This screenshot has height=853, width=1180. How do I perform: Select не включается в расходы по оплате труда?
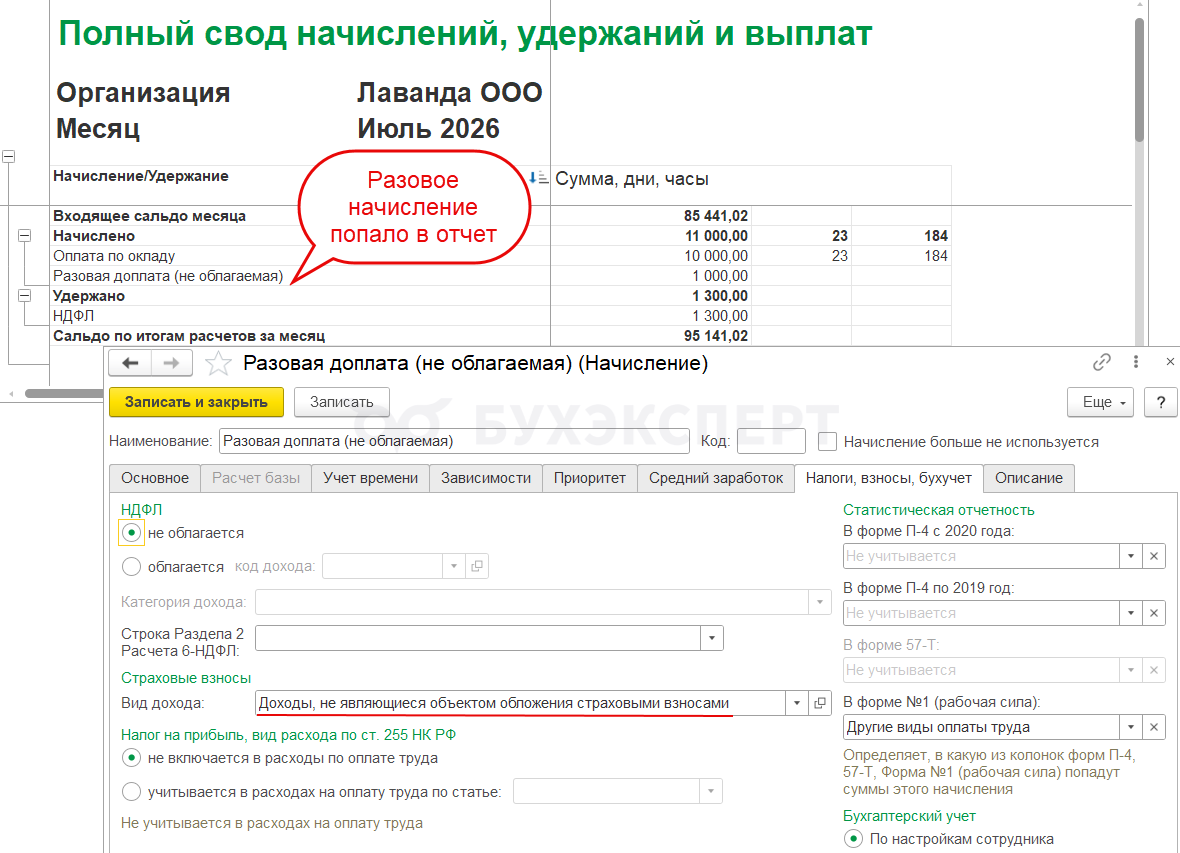132,758
